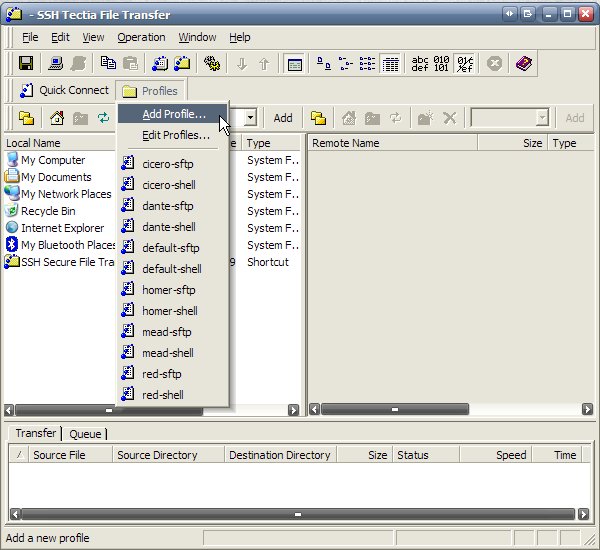Click local pane scroll right arrow
The width and height of the screenshot is (600, 550).
tap(293, 410)
